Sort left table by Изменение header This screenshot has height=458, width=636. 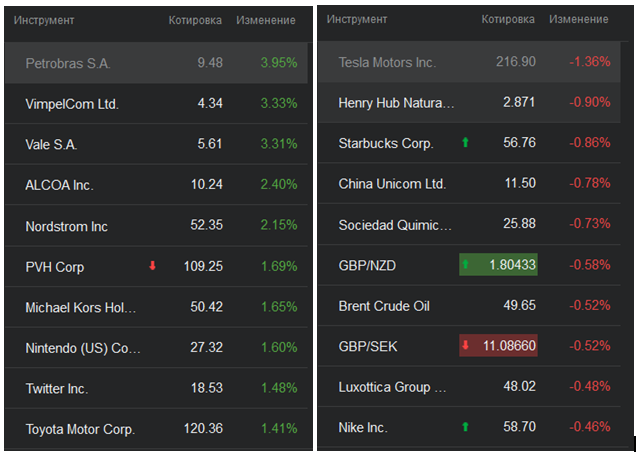[266, 20]
